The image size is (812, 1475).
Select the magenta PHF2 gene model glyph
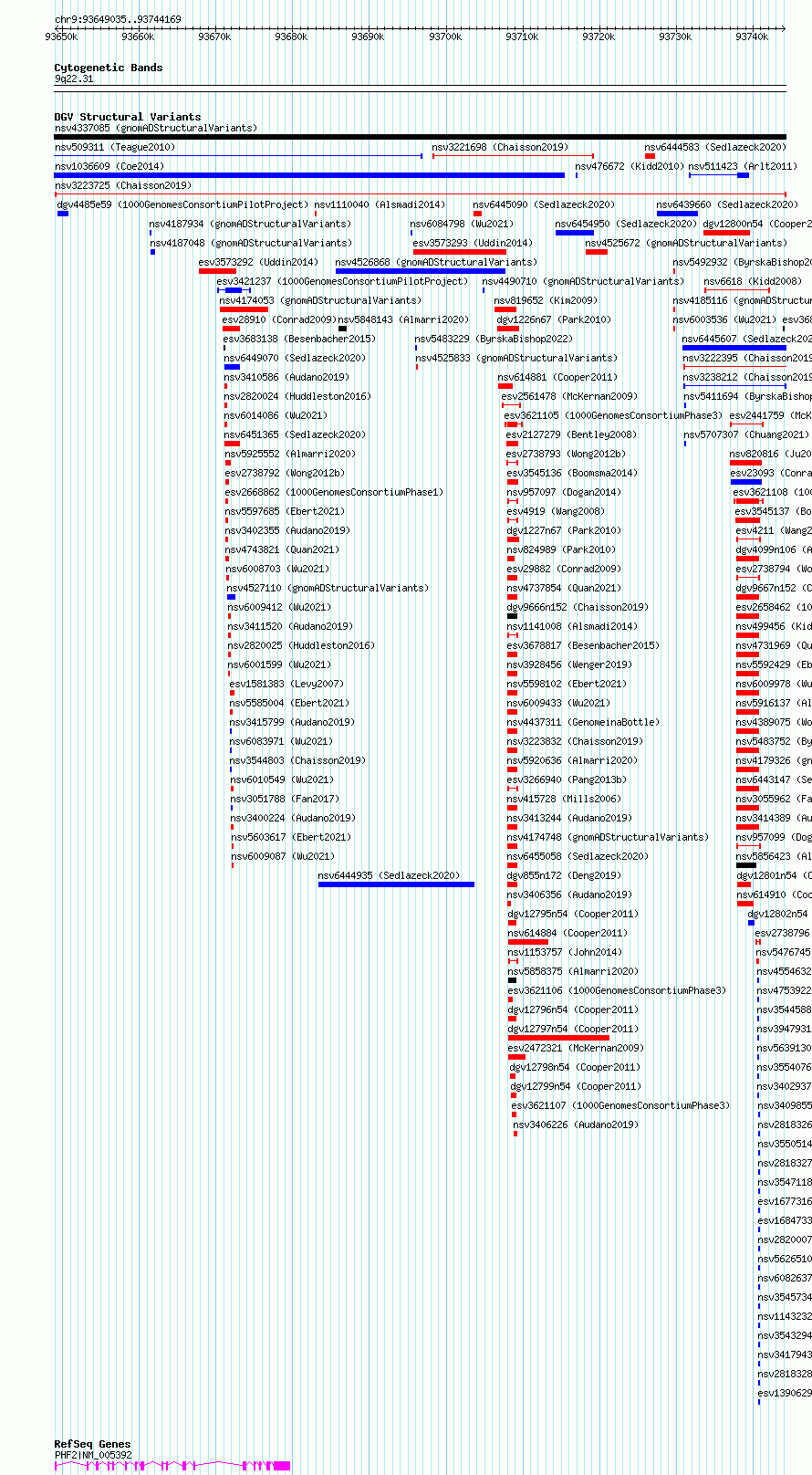172,1466
